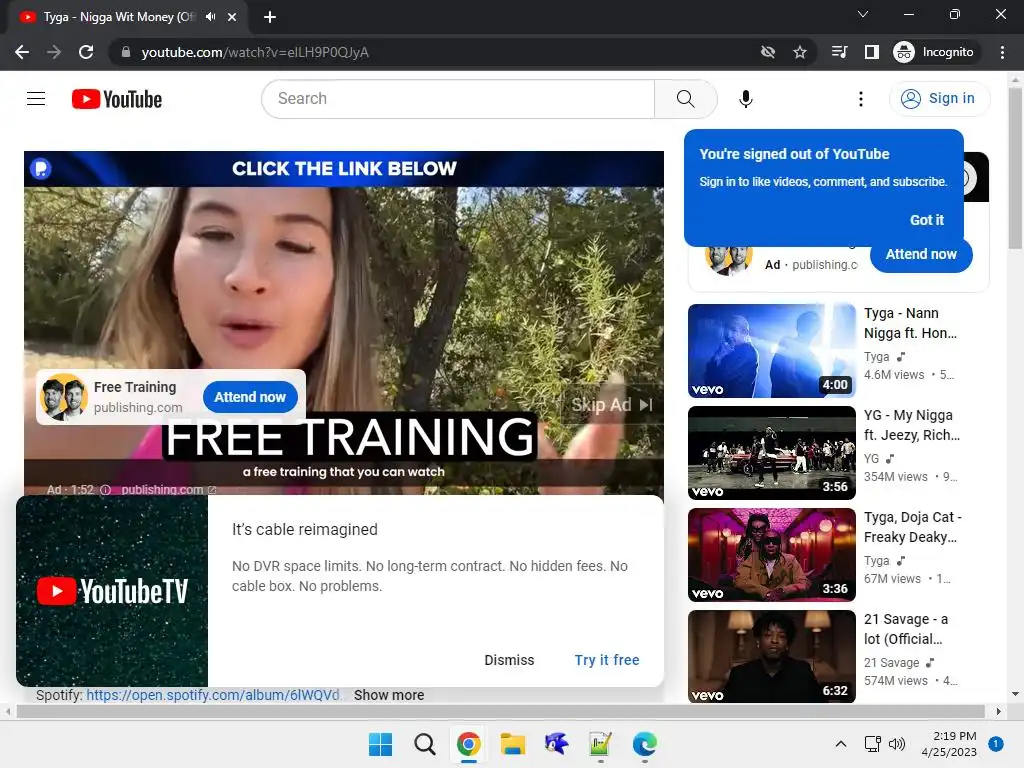
Task: Click Chrome in the taskbar
Action: point(468,744)
